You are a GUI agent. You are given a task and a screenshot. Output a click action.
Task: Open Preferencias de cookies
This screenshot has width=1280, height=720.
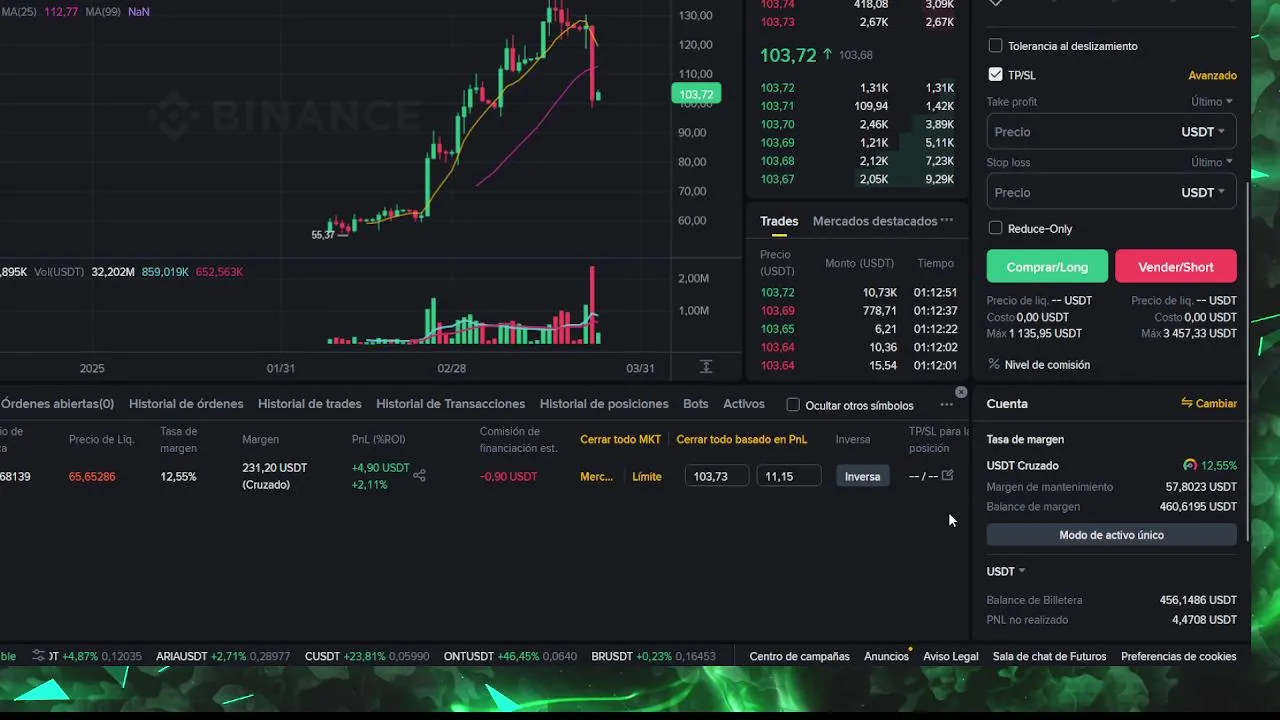(x=1179, y=657)
